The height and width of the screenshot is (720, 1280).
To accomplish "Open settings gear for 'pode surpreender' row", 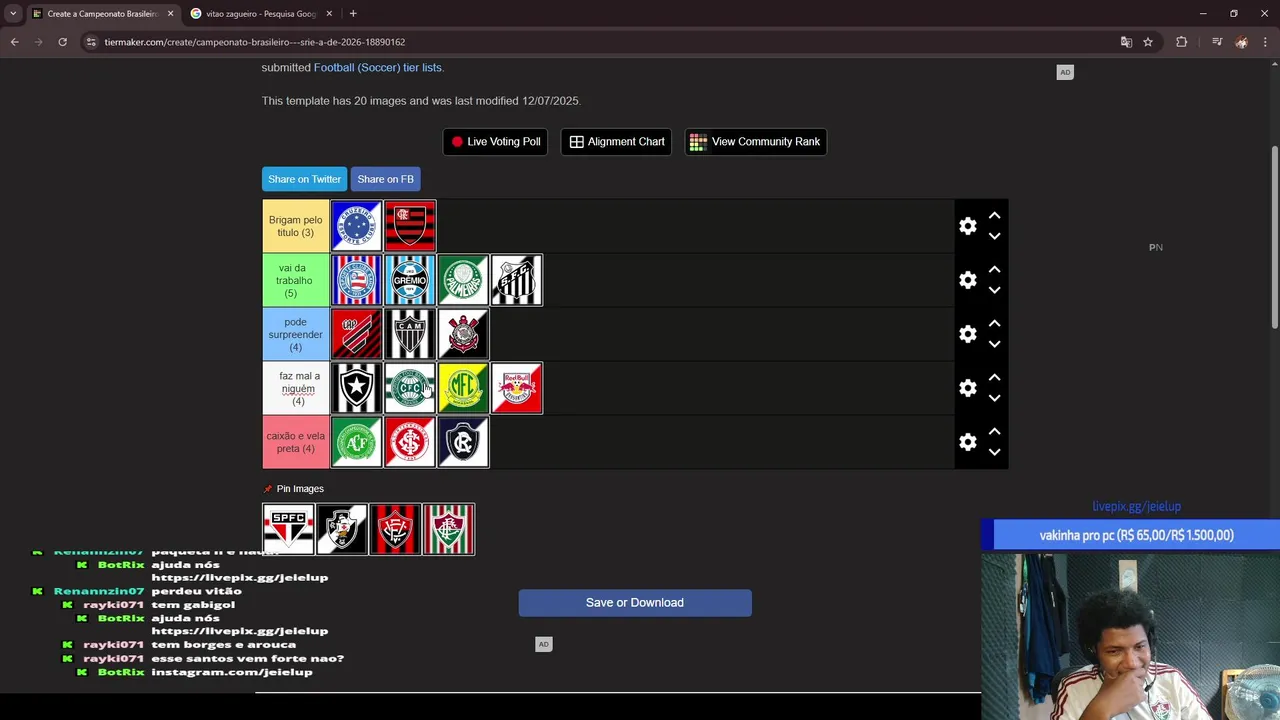I will 968,334.
